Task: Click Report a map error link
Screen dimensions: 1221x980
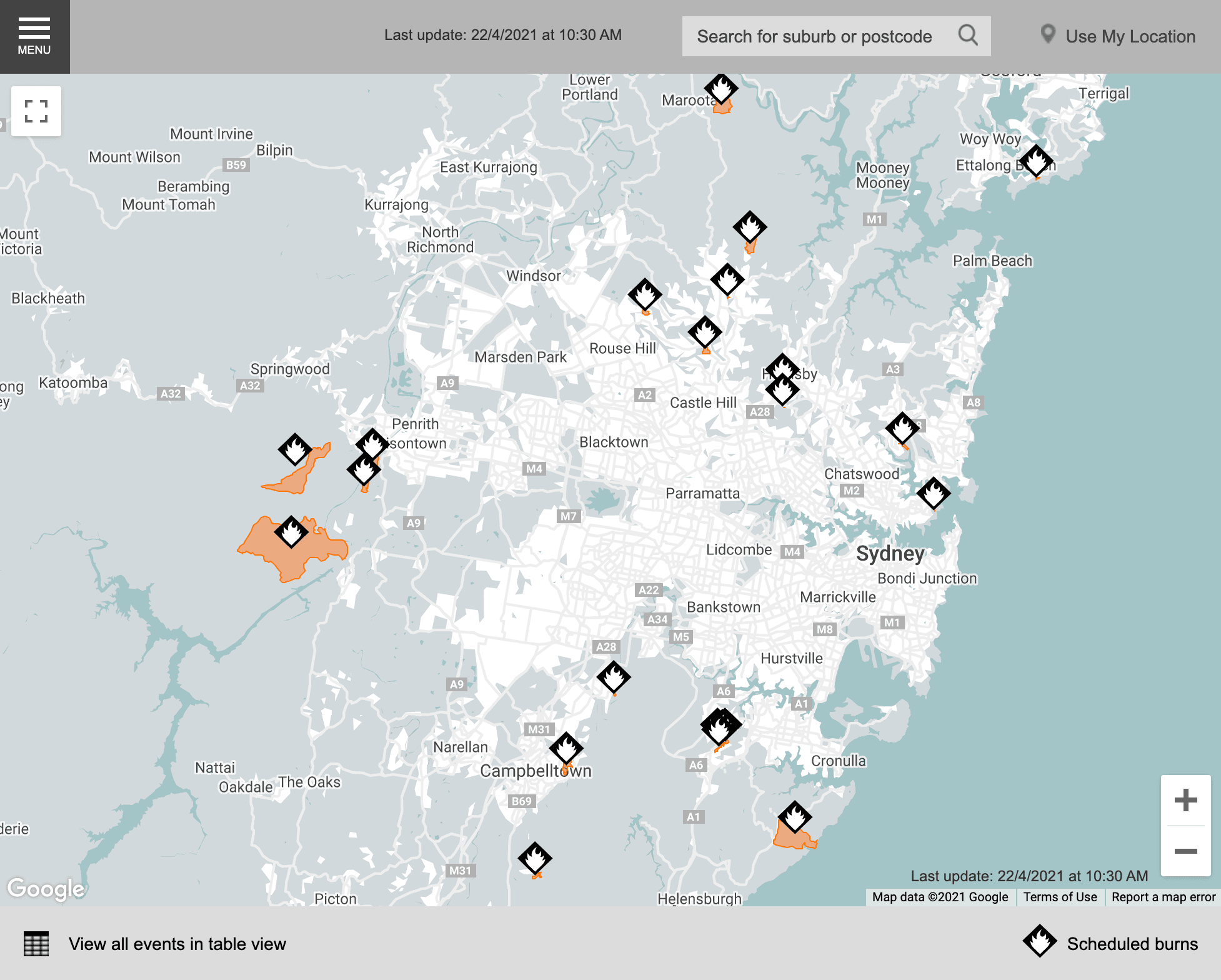Action: [1163, 897]
